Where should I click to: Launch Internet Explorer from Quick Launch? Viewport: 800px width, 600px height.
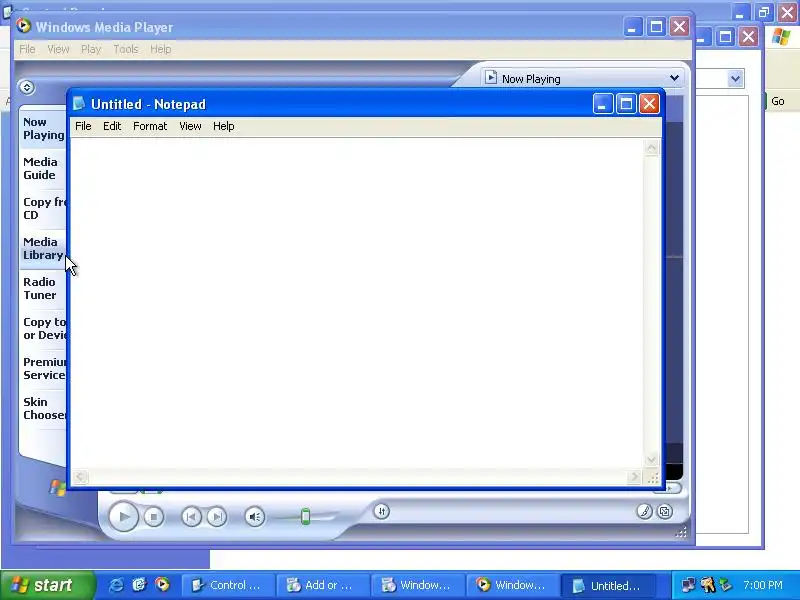(116, 585)
